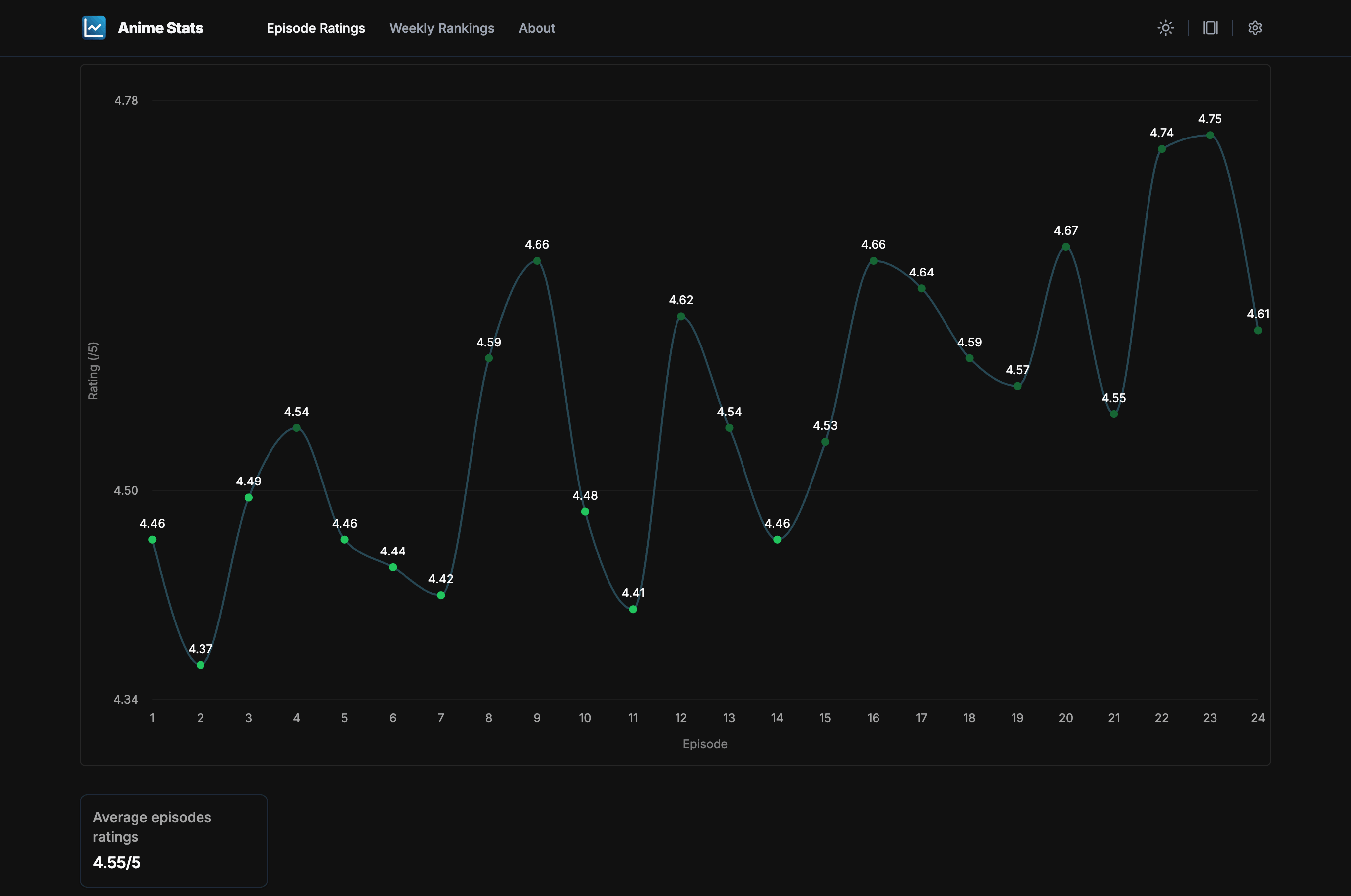The width and height of the screenshot is (1351, 896).
Task: Select episode 20 point rated 4.67
Action: pyautogui.click(x=1066, y=247)
